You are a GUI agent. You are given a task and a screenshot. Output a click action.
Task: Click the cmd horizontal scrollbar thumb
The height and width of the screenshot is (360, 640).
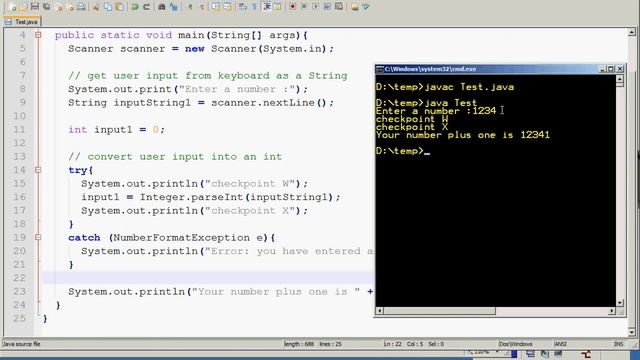coord(440,311)
